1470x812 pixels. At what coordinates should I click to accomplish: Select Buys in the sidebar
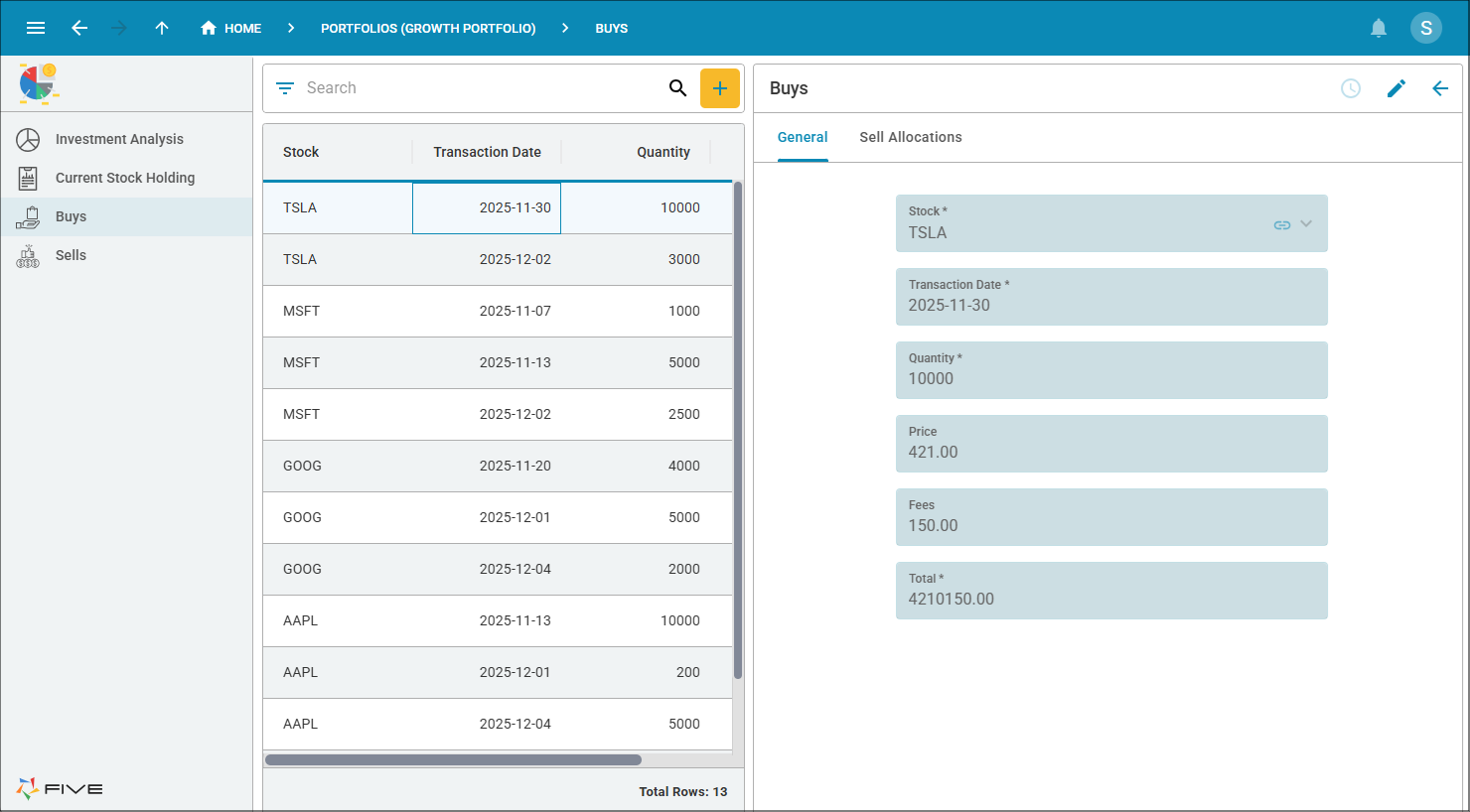(126, 216)
